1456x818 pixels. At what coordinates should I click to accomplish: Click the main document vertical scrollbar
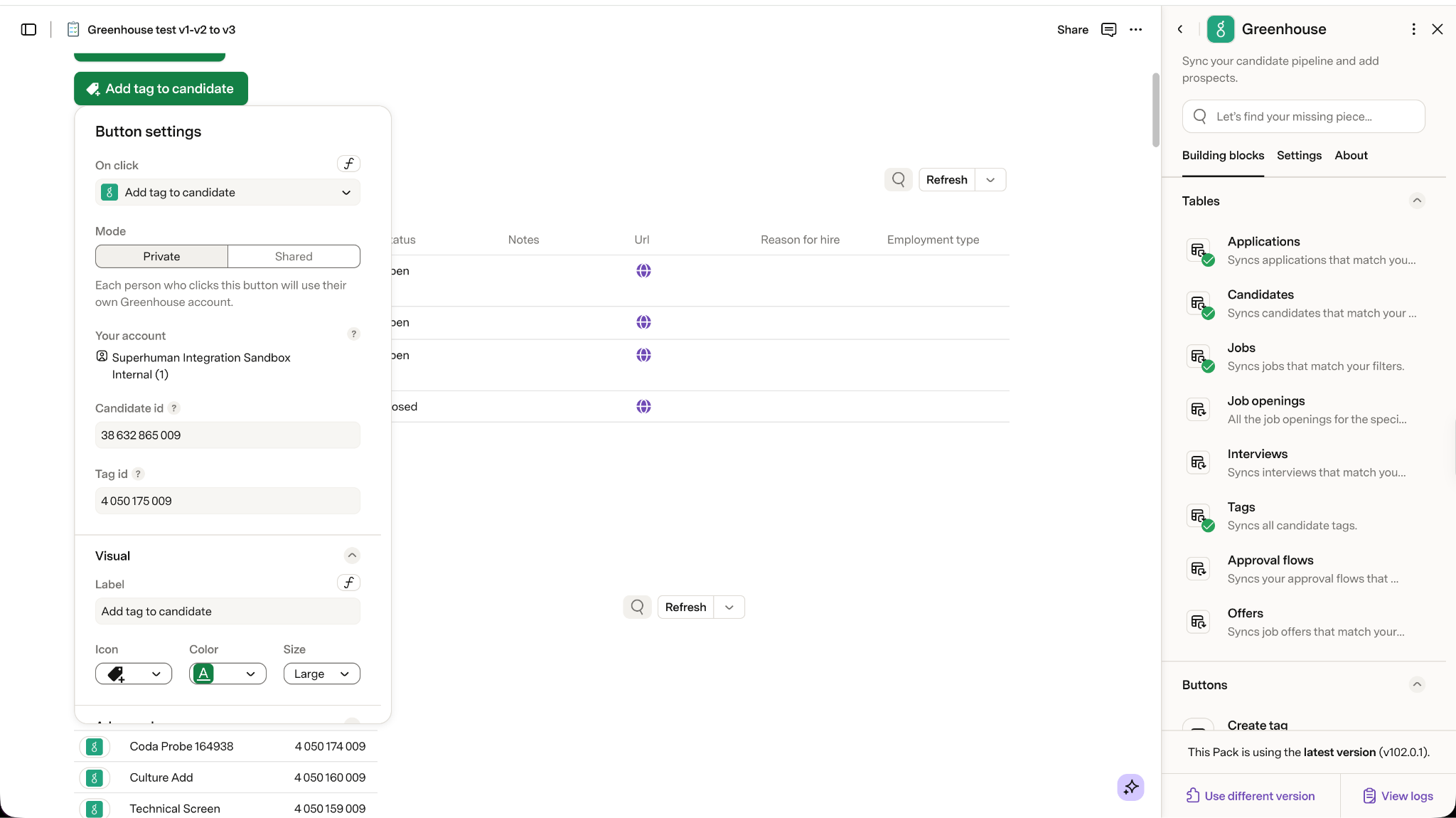[1156, 110]
